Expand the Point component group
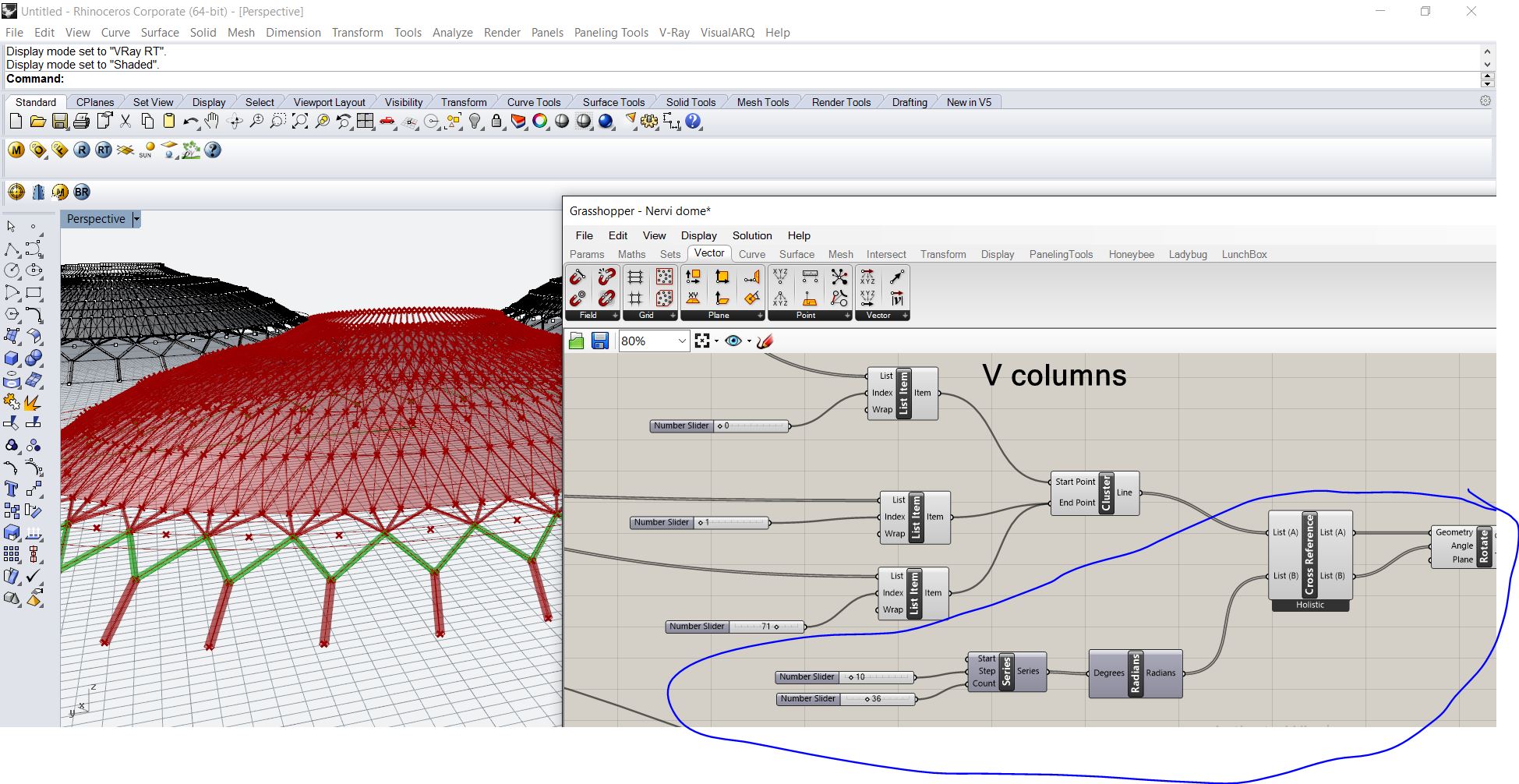This screenshot has width=1519, height=784. click(x=847, y=316)
